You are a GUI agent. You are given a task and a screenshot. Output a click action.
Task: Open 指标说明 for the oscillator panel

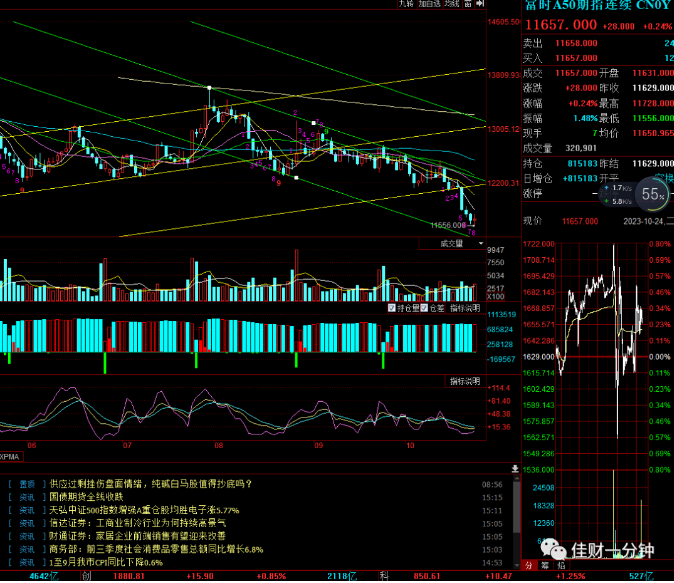coord(464,381)
